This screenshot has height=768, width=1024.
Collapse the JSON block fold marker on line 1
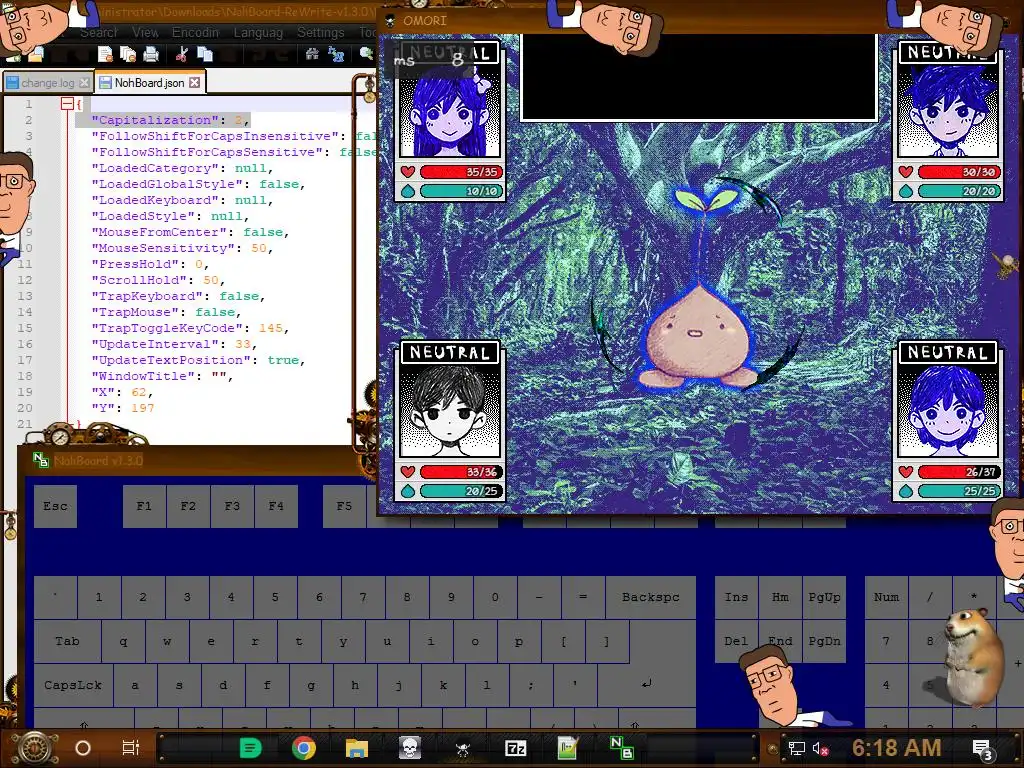click(67, 104)
